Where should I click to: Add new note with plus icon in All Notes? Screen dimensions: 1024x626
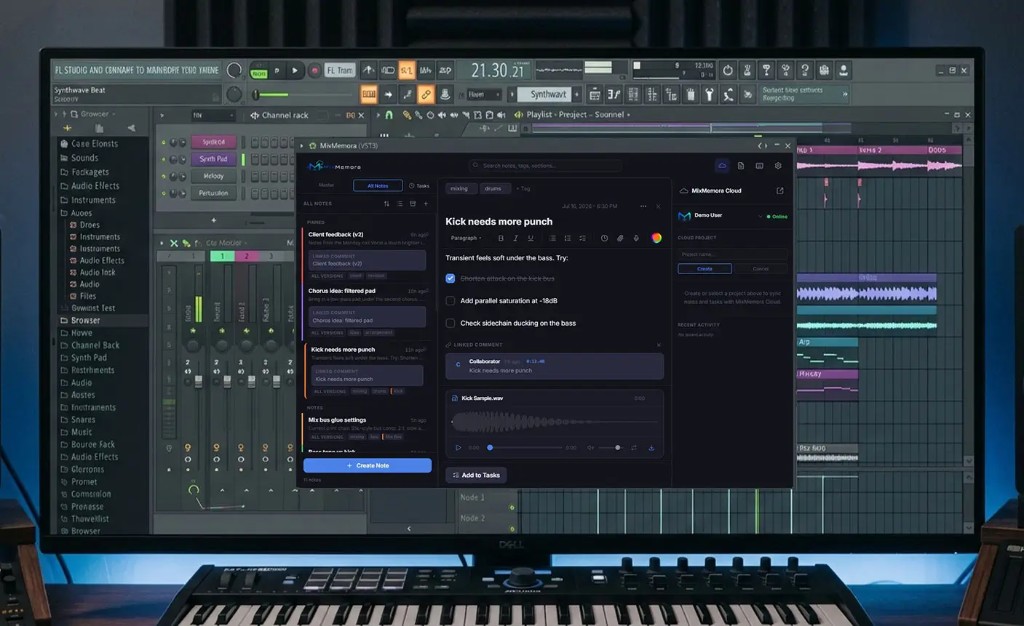click(x=426, y=204)
